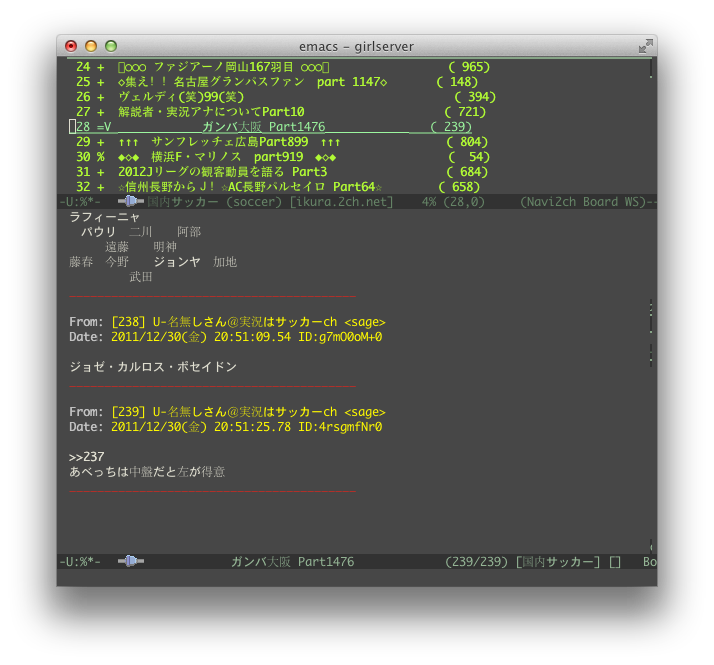This screenshot has height=665, width=714.
Task: Click the response count ( 394)
Action: pyautogui.click(x=475, y=97)
